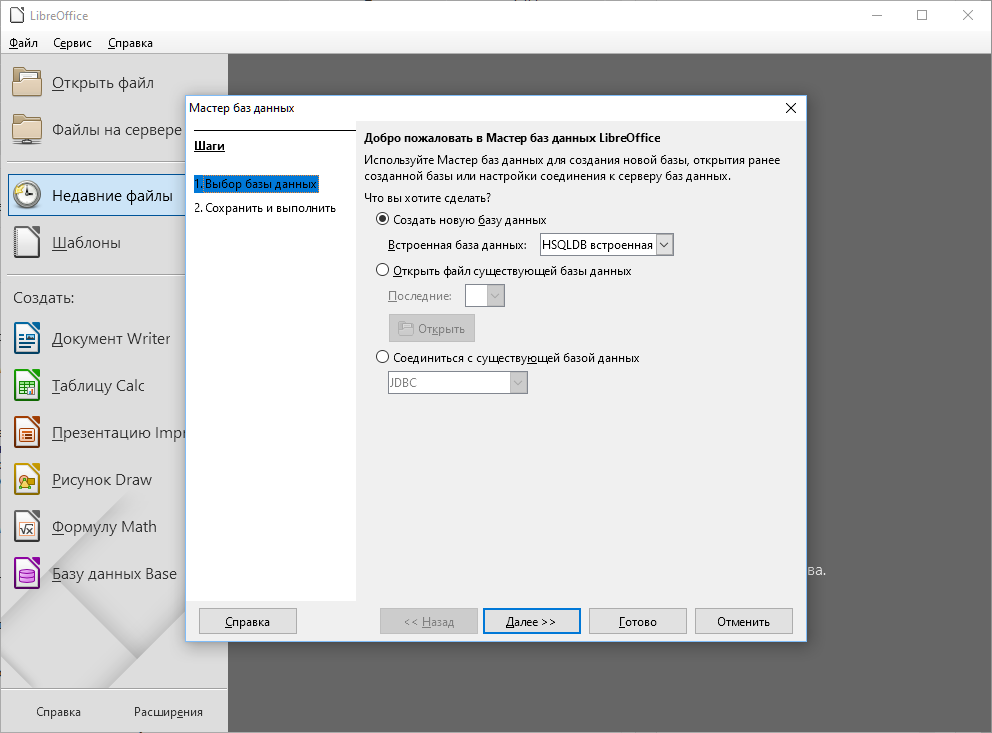The width and height of the screenshot is (992, 733).
Task: Click the Base database icon
Action: [27, 574]
